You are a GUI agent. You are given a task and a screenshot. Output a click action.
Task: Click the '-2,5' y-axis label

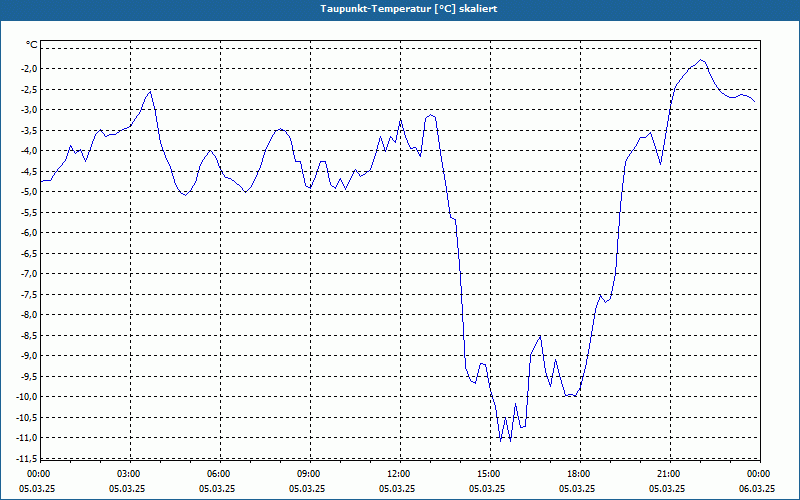pos(29,89)
